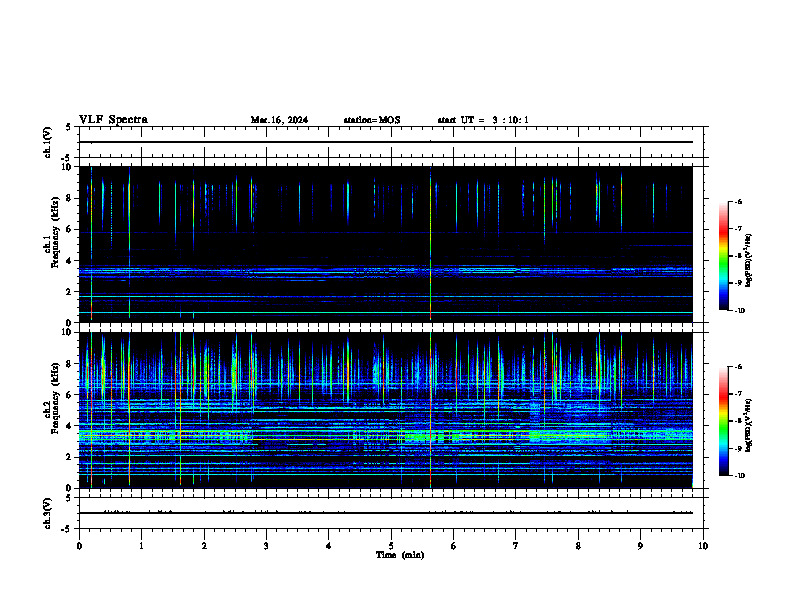Click the upper color scale bar beside ch.1
The height and width of the screenshot is (612, 792).
pyautogui.click(x=723, y=256)
